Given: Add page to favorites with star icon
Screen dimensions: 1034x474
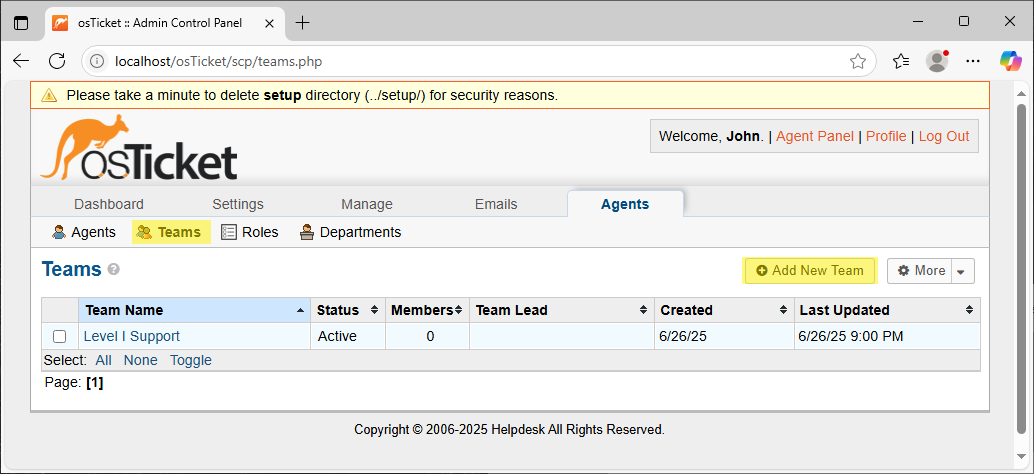Looking at the screenshot, I should point(857,61).
